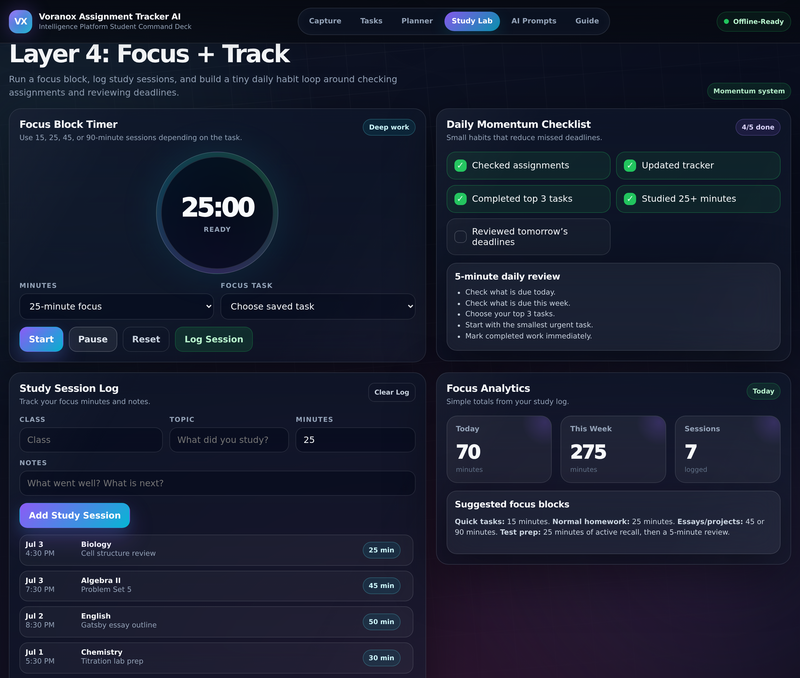Click the 45 min pill on Algebra II
The width and height of the screenshot is (800, 678).
click(381, 586)
